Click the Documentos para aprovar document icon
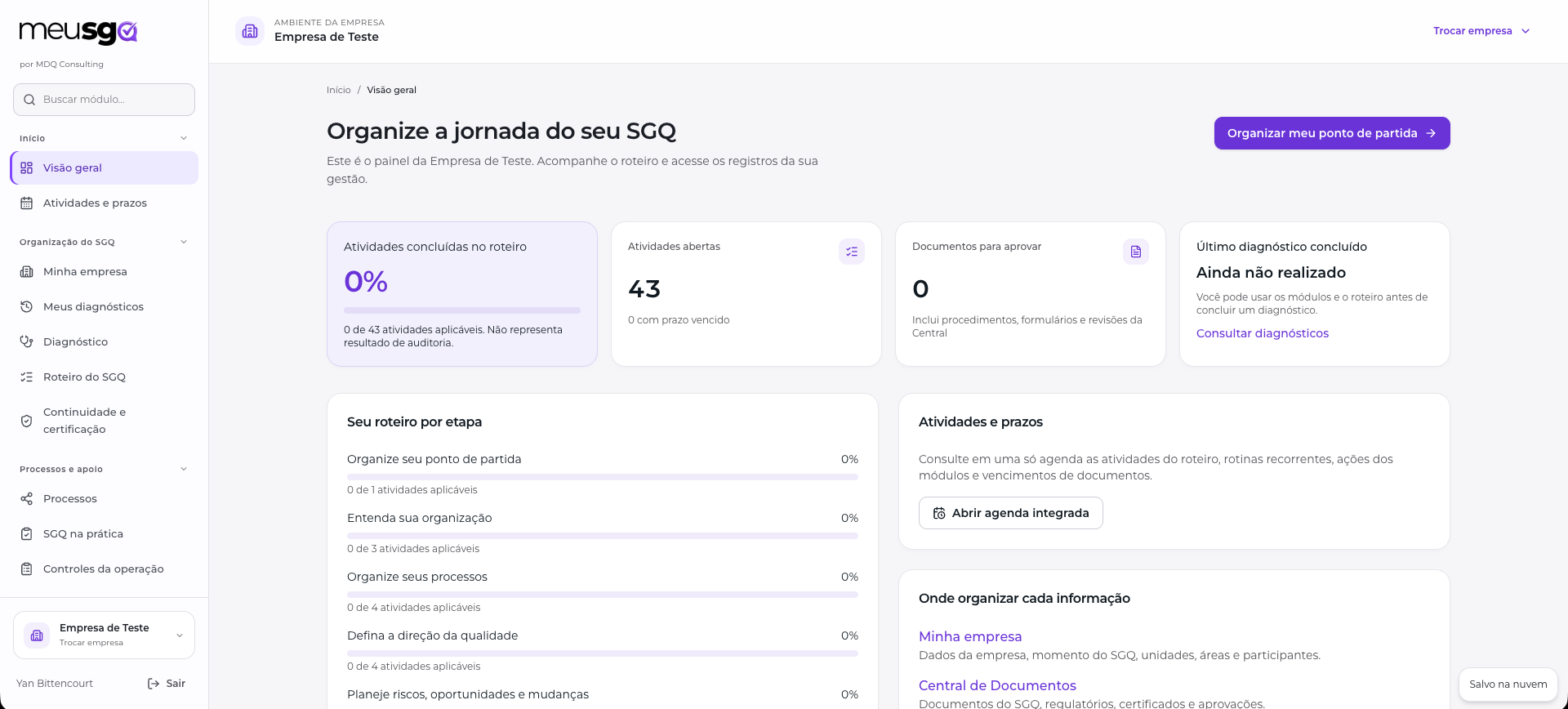 (1136, 252)
